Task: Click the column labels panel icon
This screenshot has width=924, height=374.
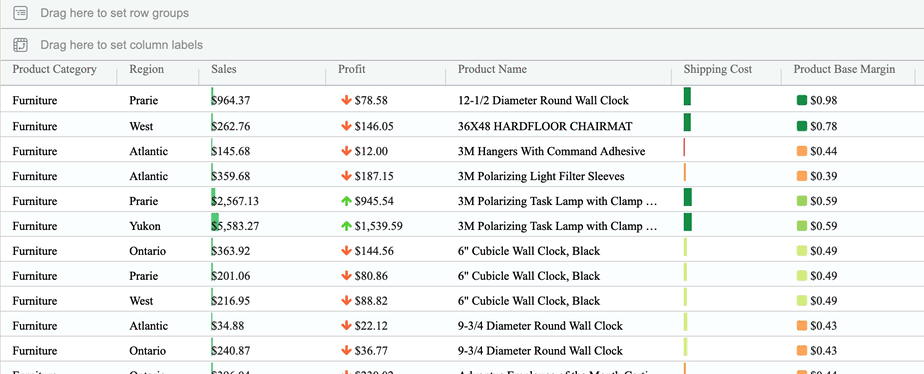Action: click(x=21, y=45)
